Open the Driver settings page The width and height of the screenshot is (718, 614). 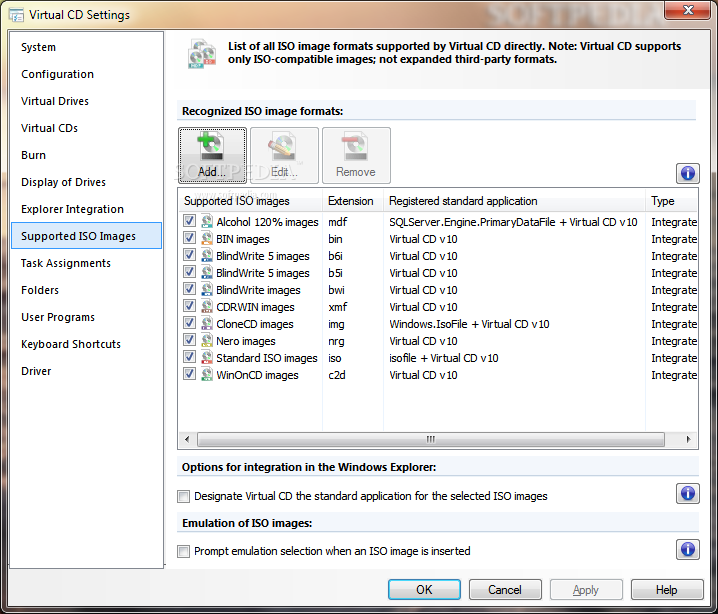click(86, 371)
